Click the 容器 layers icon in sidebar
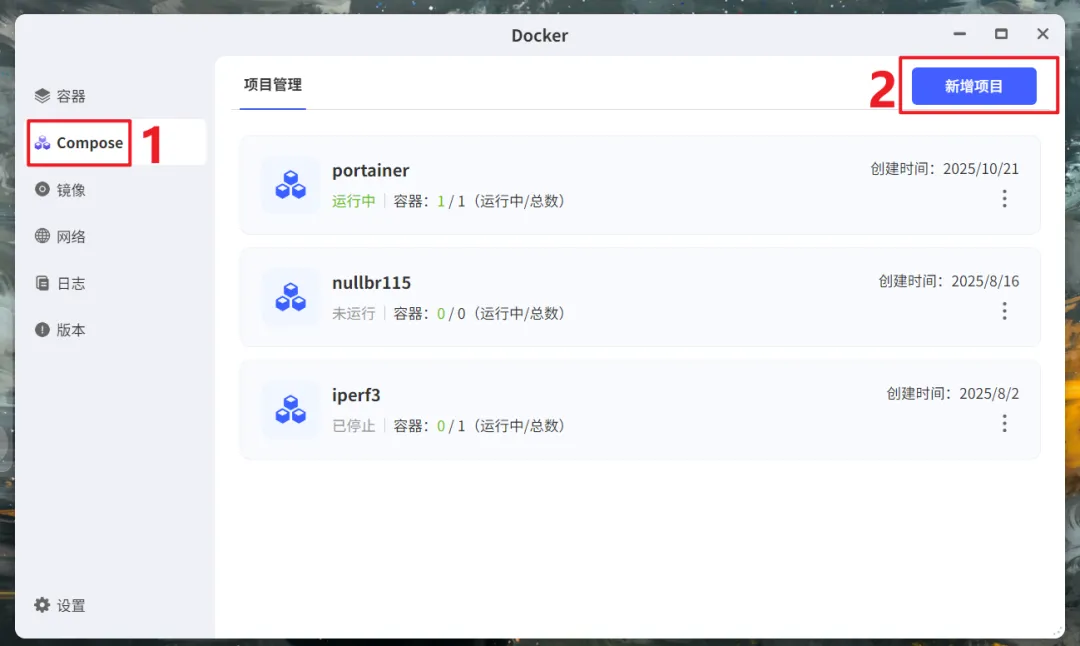Screen dimensions: 1080x646 click(42, 96)
